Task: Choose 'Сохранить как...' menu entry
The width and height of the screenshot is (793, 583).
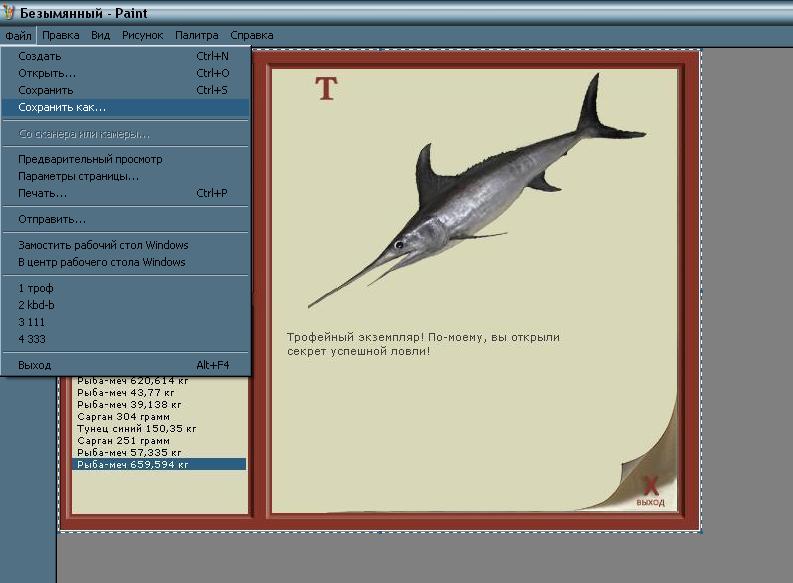Action: pyautogui.click(x=125, y=107)
